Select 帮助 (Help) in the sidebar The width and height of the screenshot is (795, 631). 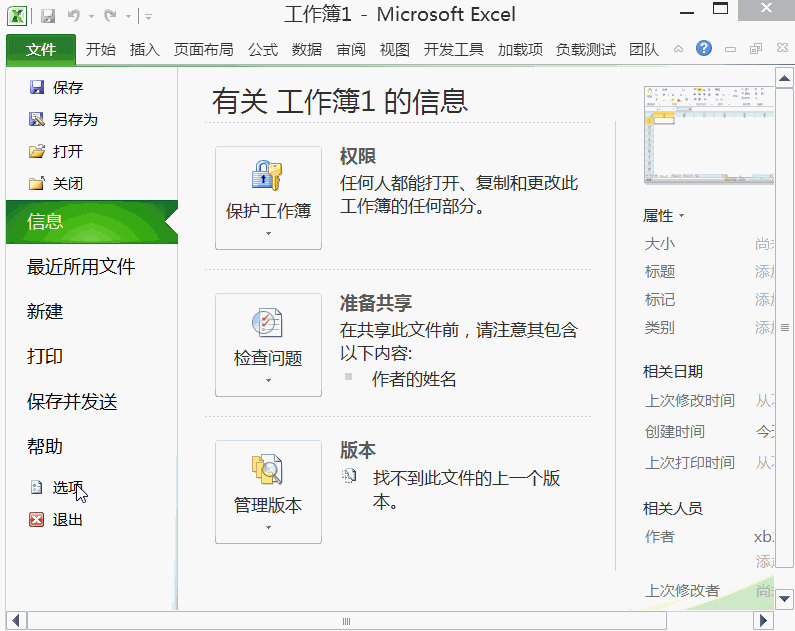pos(45,447)
